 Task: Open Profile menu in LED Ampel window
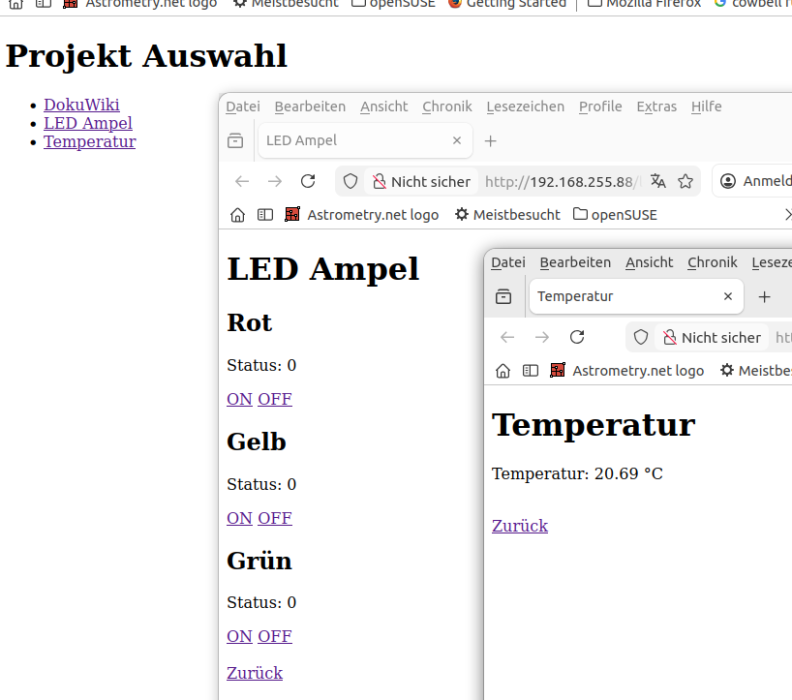click(x=600, y=107)
